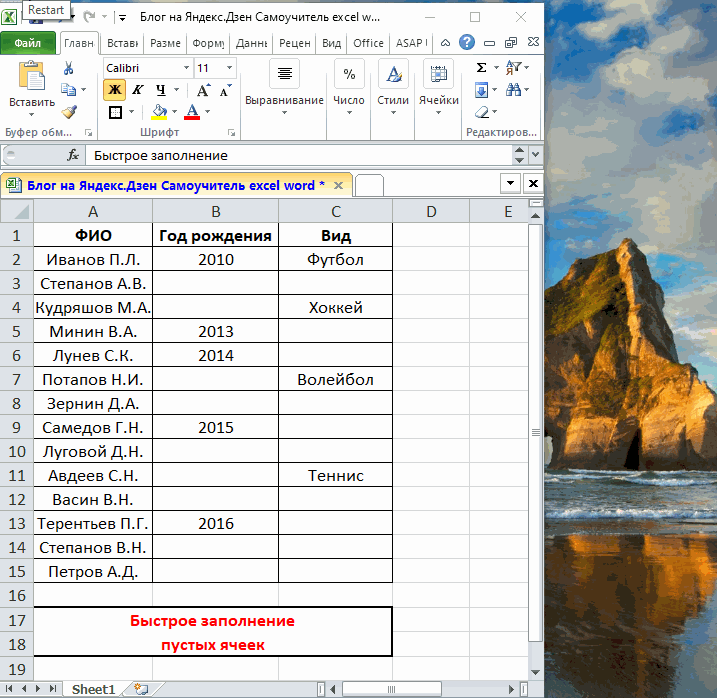Open Выравнивание alignment group
Viewport: 717px width, 698px height.
click(x=284, y=87)
